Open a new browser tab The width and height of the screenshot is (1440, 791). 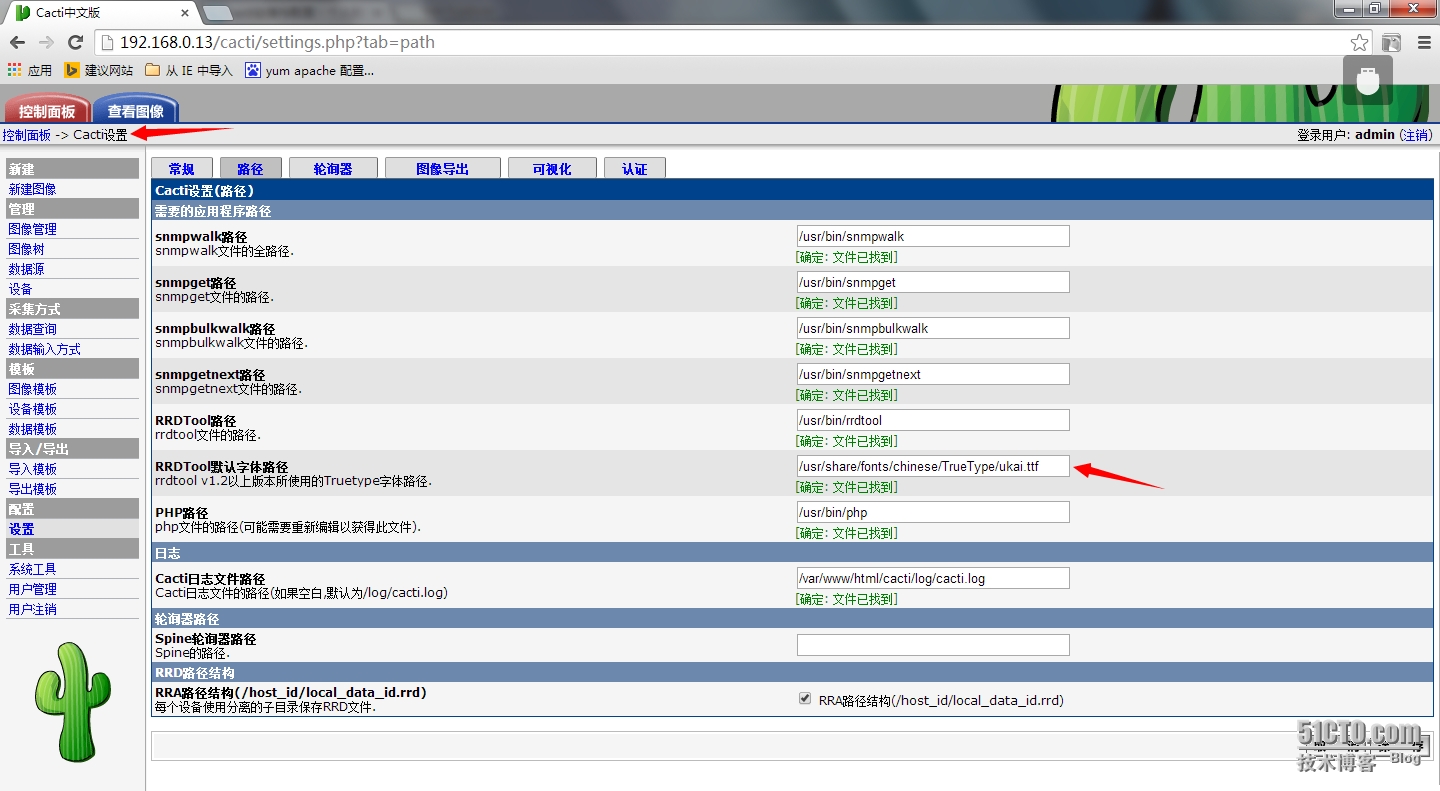218,13
